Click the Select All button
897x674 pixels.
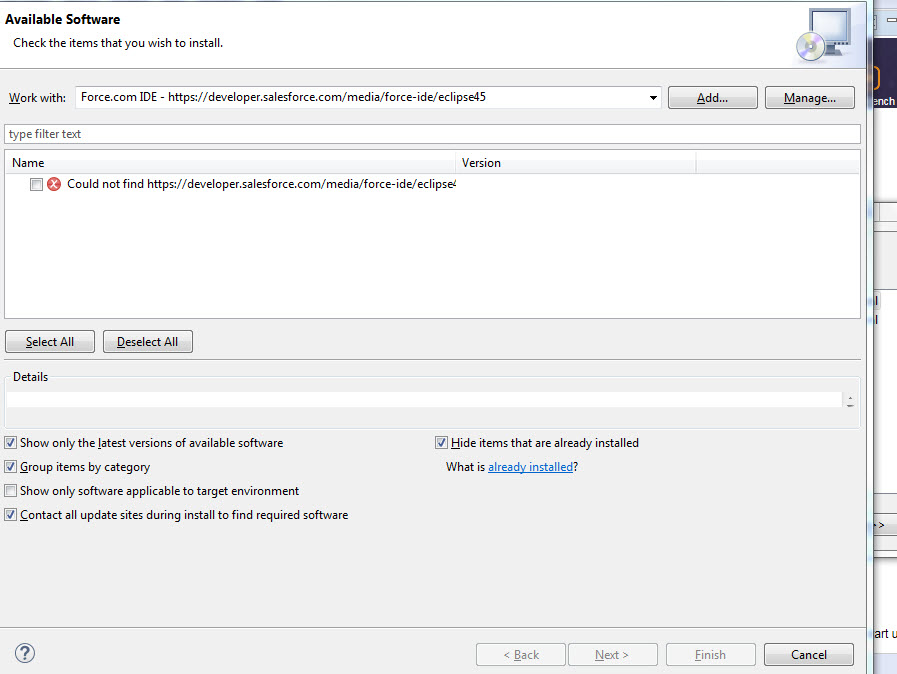coord(50,342)
